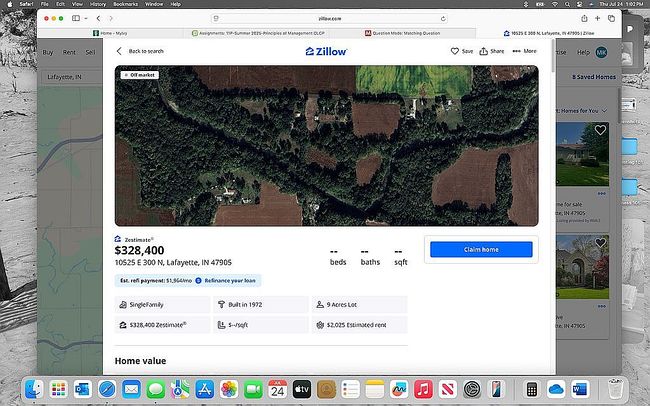Open Mail from the dock

point(131,389)
